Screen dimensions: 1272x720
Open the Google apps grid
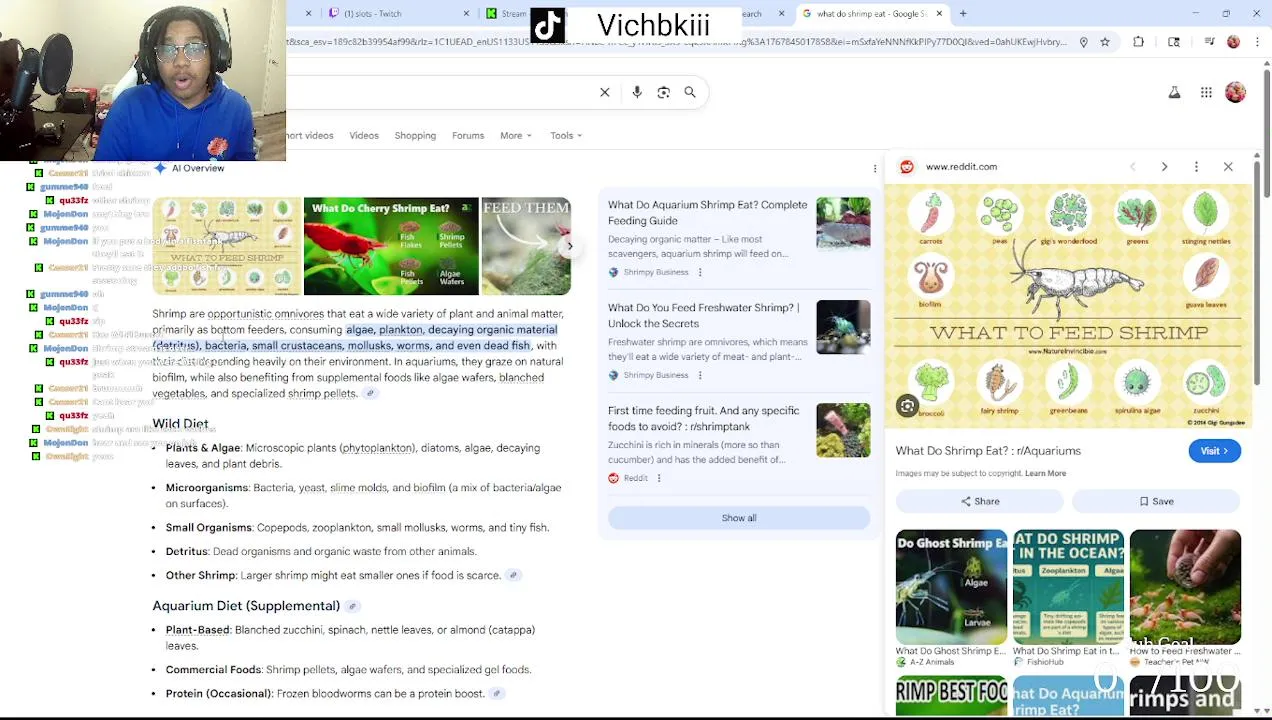pos(1206,92)
